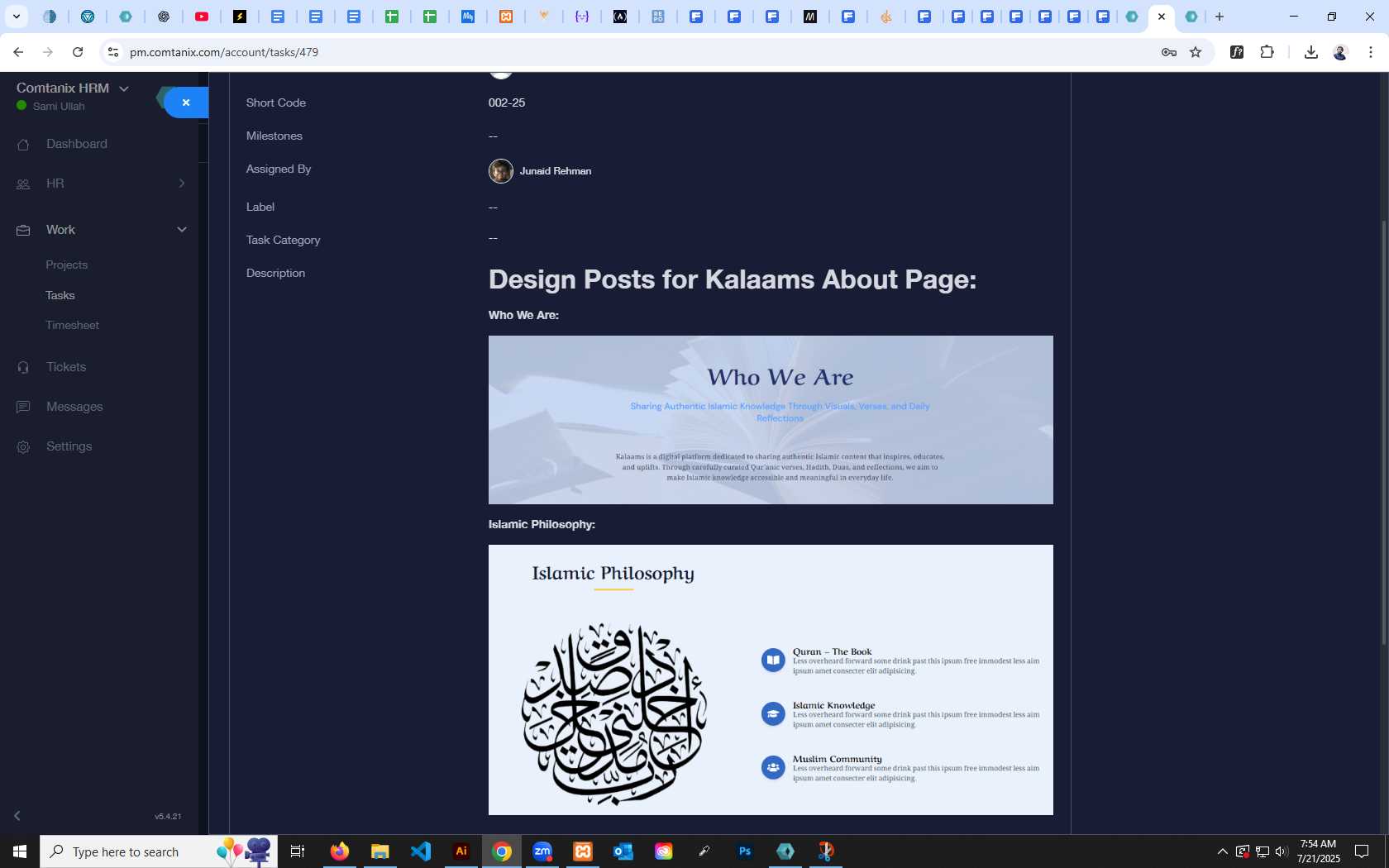The height and width of the screenshot is (868, 1389).
Task: Open the Islamic Philosophy image
Action: [x=771, y=680]
